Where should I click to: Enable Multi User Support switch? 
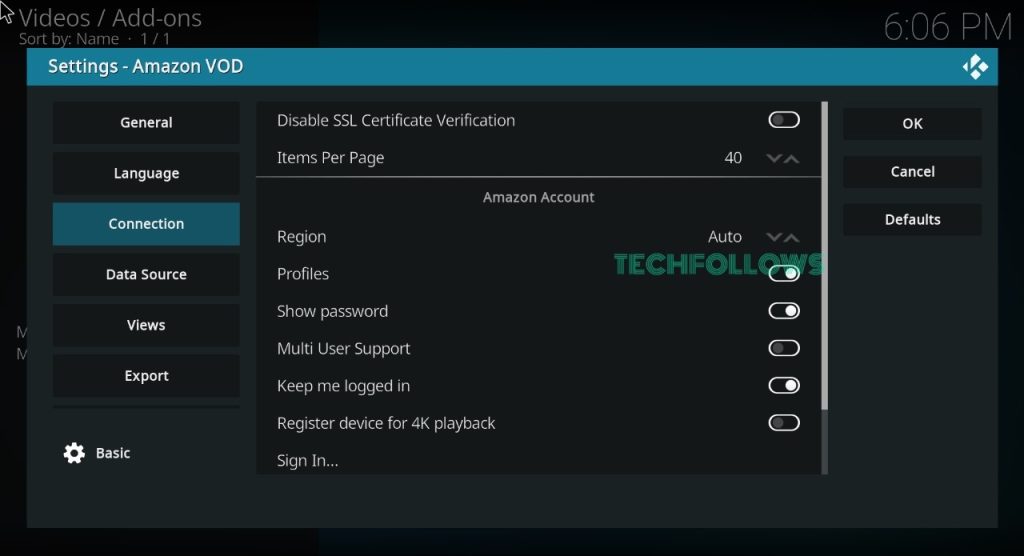point(784,348)
